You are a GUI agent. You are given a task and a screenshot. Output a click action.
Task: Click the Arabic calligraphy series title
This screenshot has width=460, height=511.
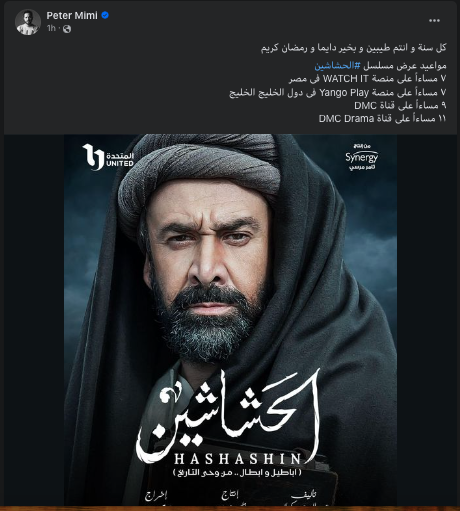[230, 413]
